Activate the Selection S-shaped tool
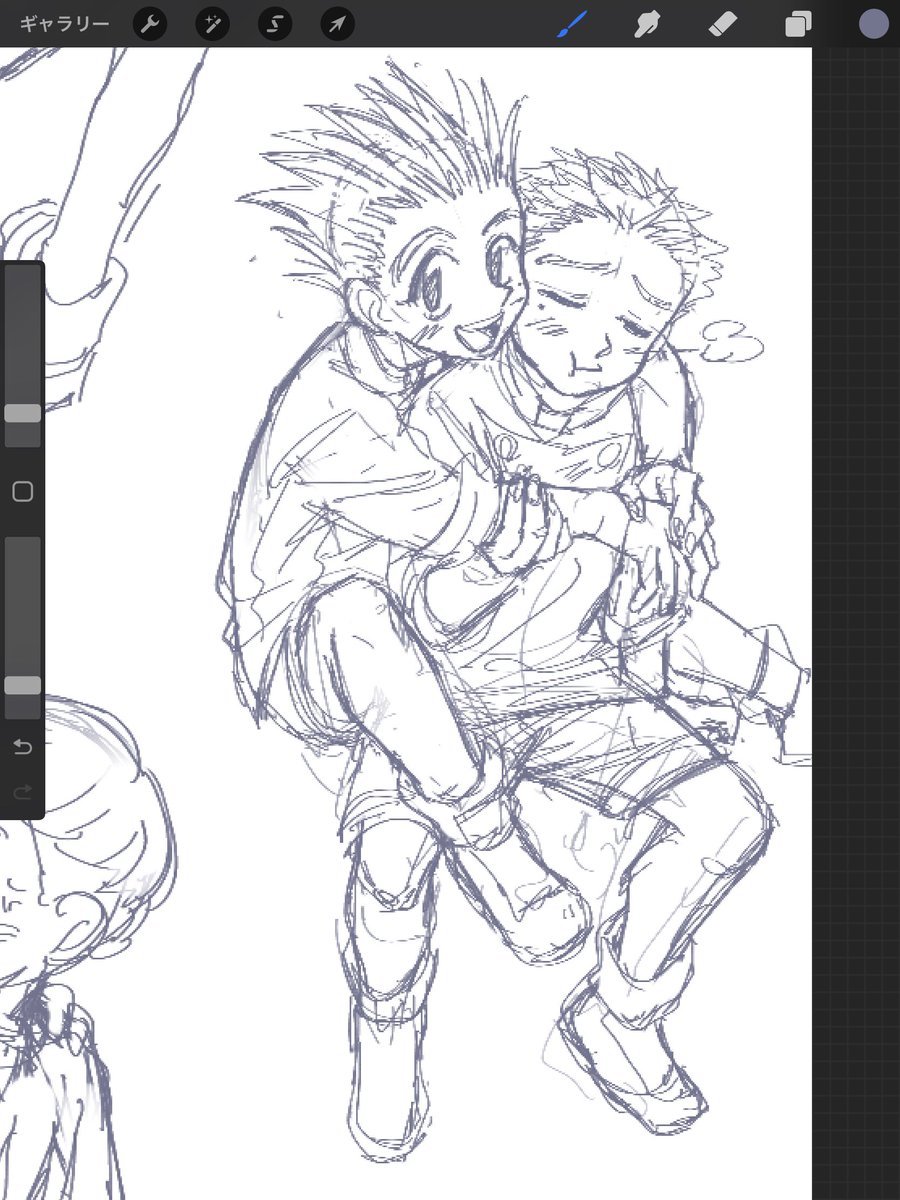 point(275,24)
